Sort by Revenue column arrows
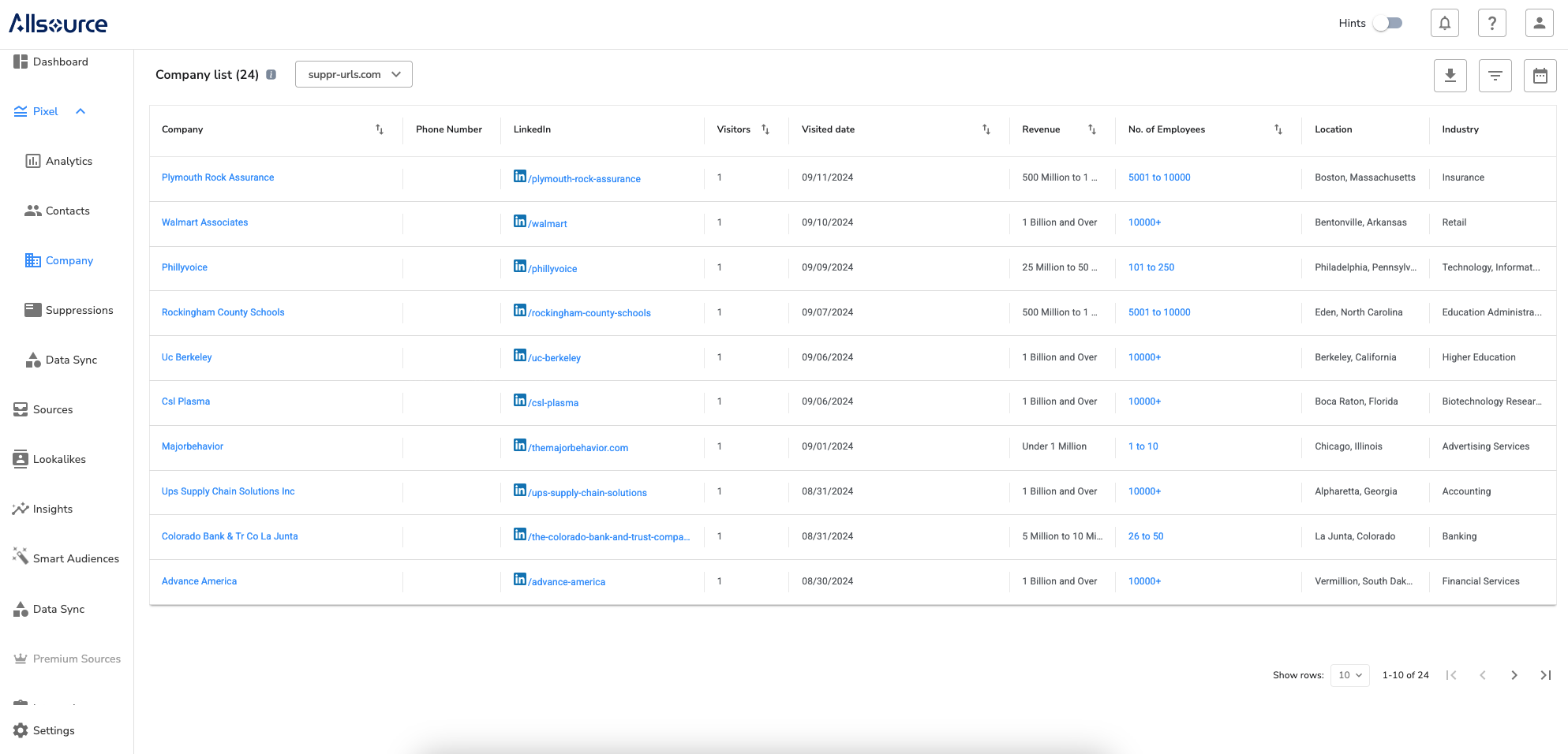 coord(1092,129)
